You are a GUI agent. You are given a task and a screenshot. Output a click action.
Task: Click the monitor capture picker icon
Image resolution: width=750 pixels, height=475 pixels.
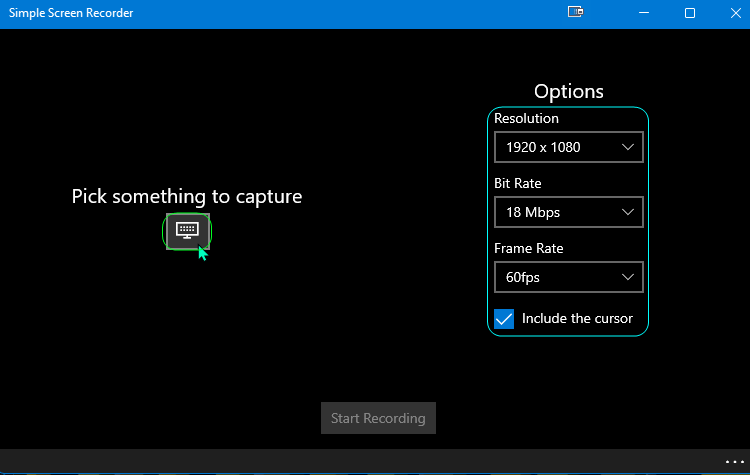[188, 232]
